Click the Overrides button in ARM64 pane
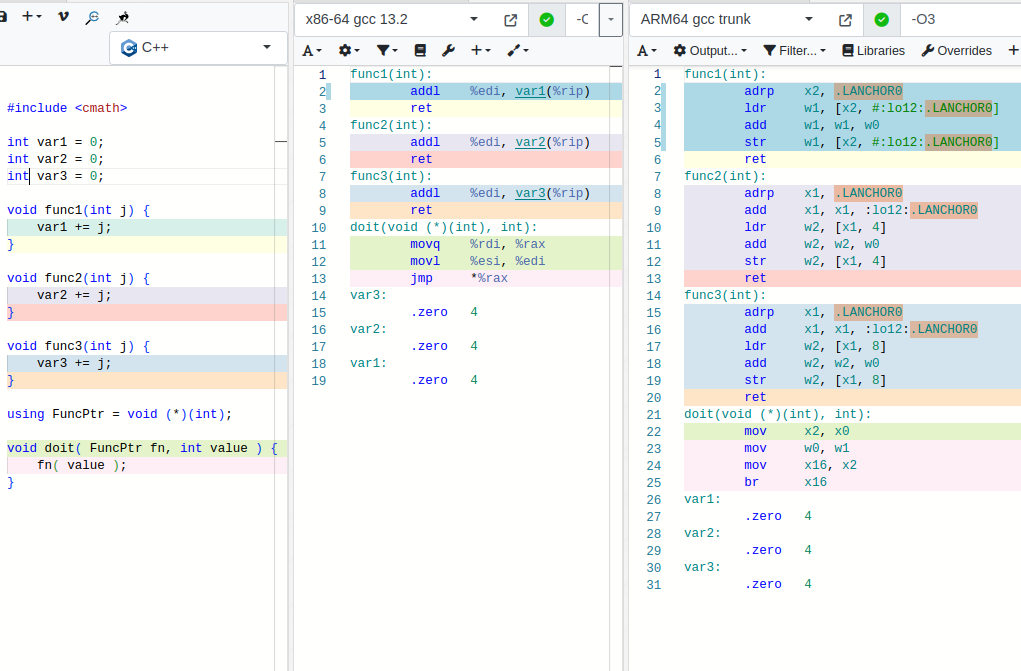This screenshot has width=1021, height=671. click(x=956, y=50)
